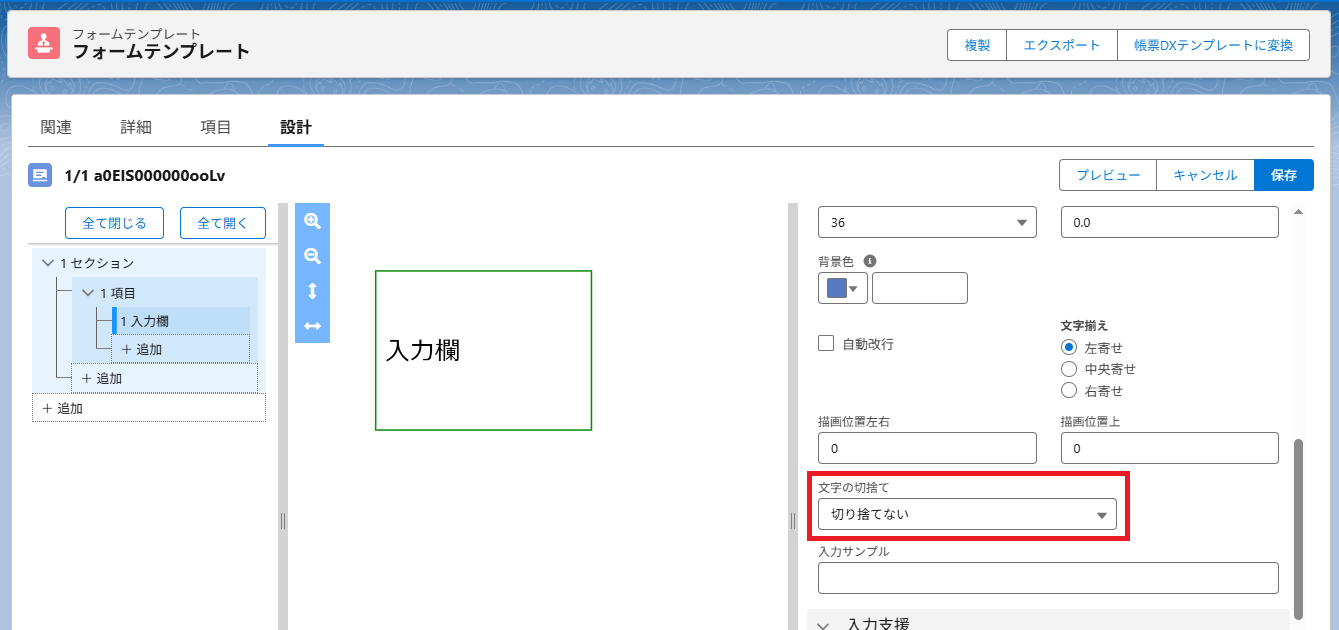The height and width of the screenshot is (630, 1339).
Task: Click the fit width horizontal arrow icon
Action: coord(312,326)
